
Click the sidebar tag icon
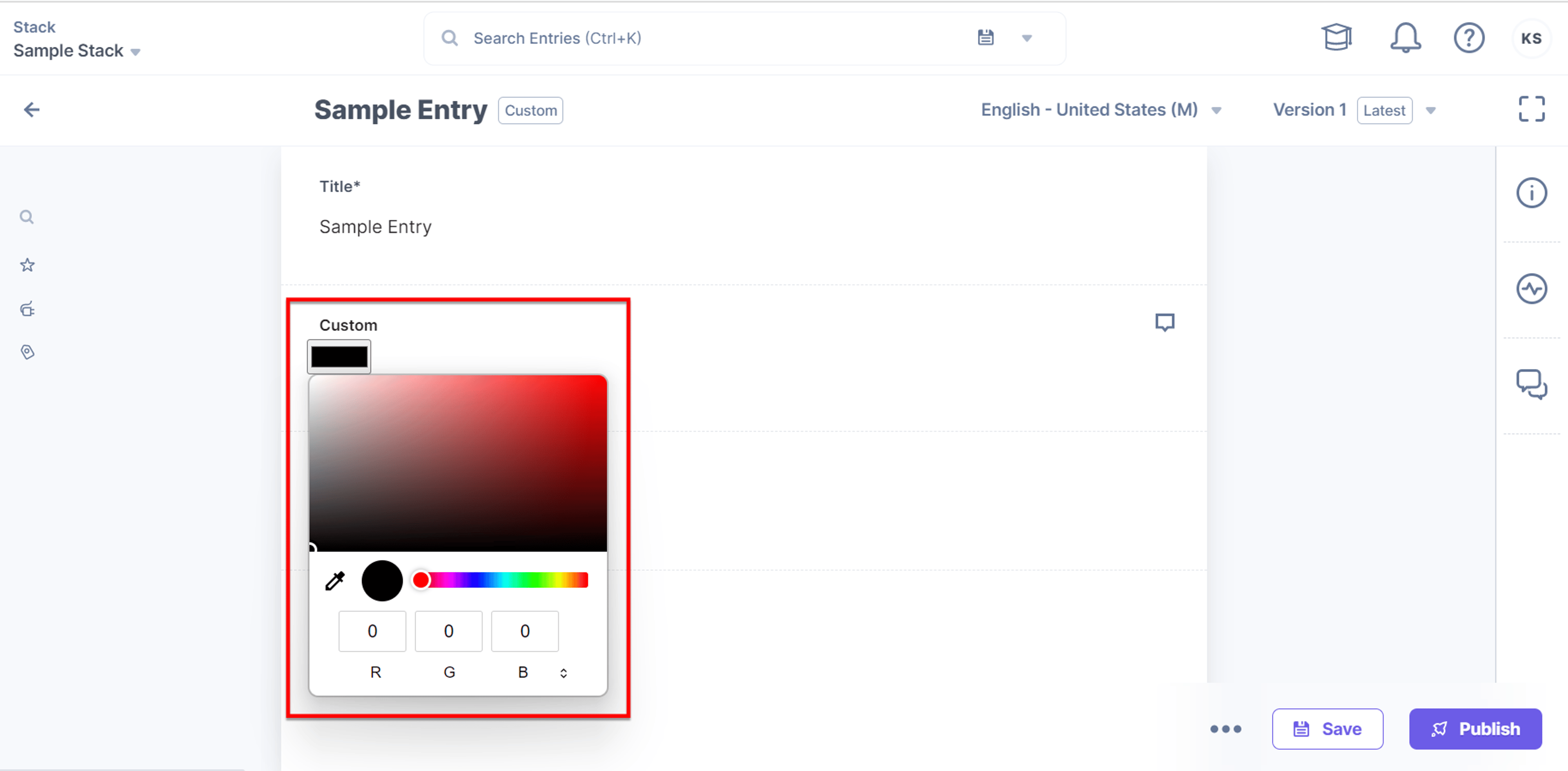[x=27, y=352]
